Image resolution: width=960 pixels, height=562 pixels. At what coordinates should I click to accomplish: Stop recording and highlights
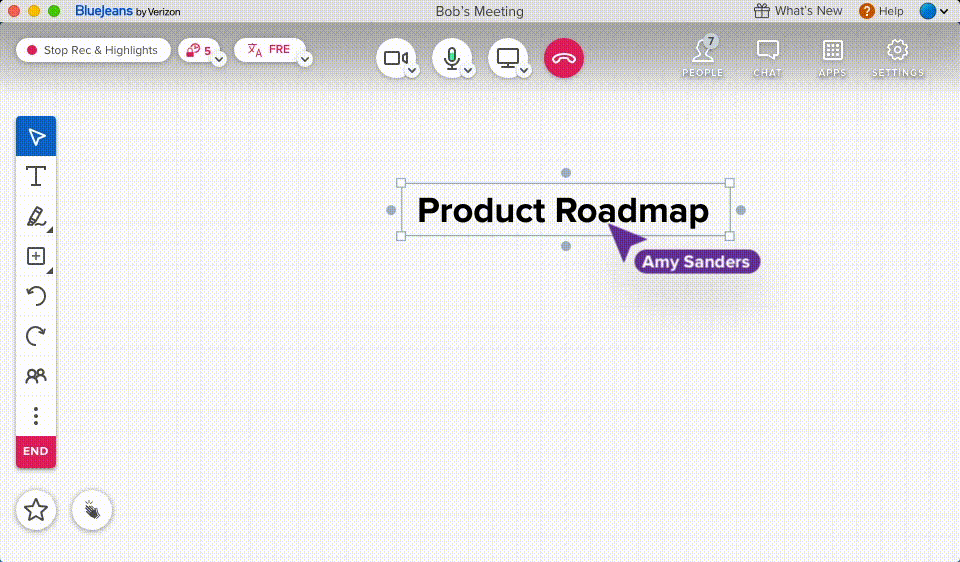click(x=93, y=50)
